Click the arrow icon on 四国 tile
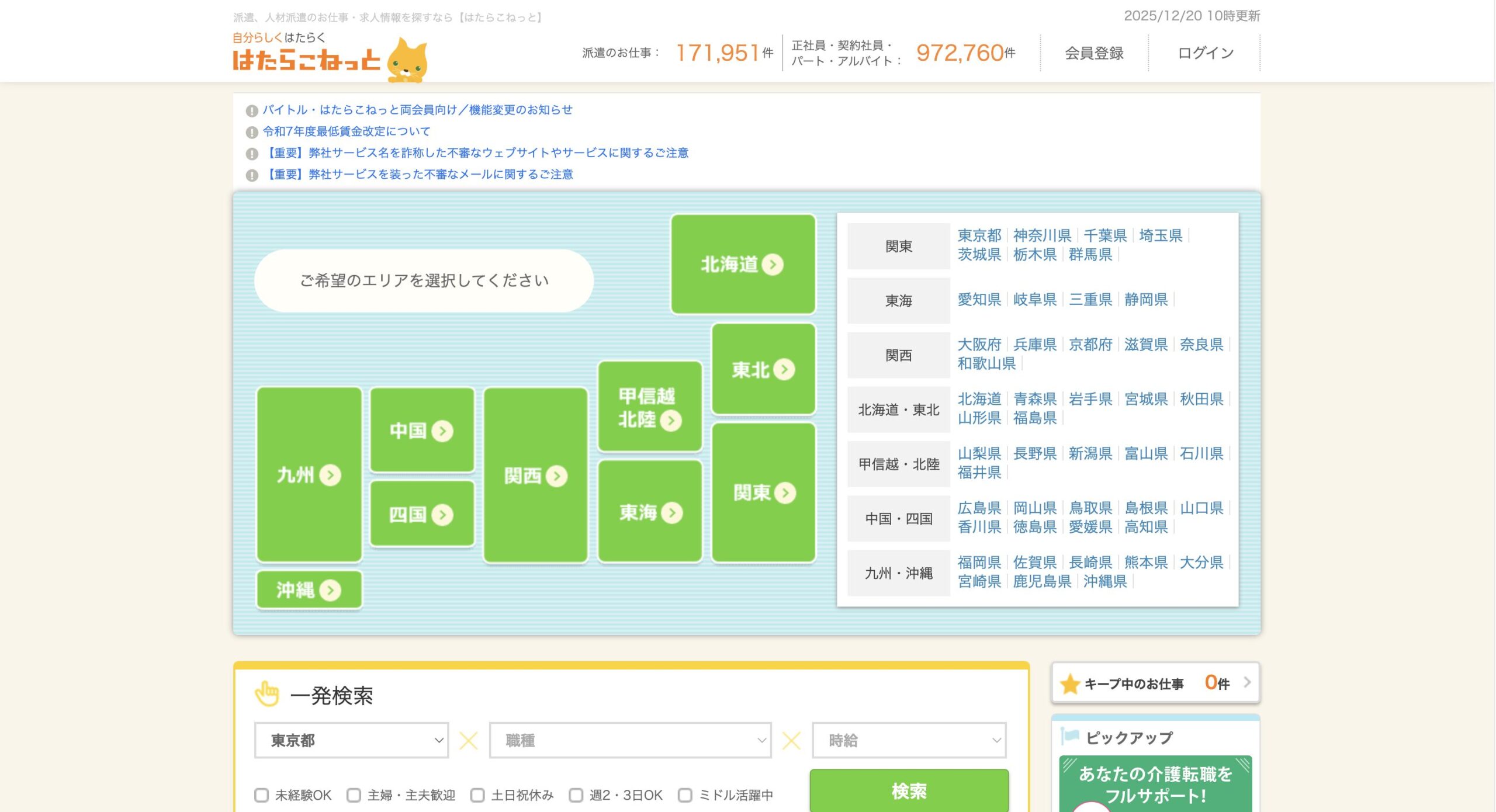The width and height of the screenshot is (1496, 812). [x=442, y=515]
